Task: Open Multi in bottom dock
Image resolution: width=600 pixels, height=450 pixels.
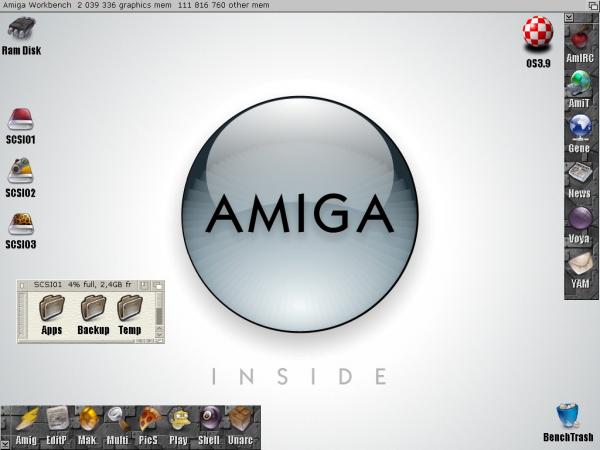Action: [117, 426]
